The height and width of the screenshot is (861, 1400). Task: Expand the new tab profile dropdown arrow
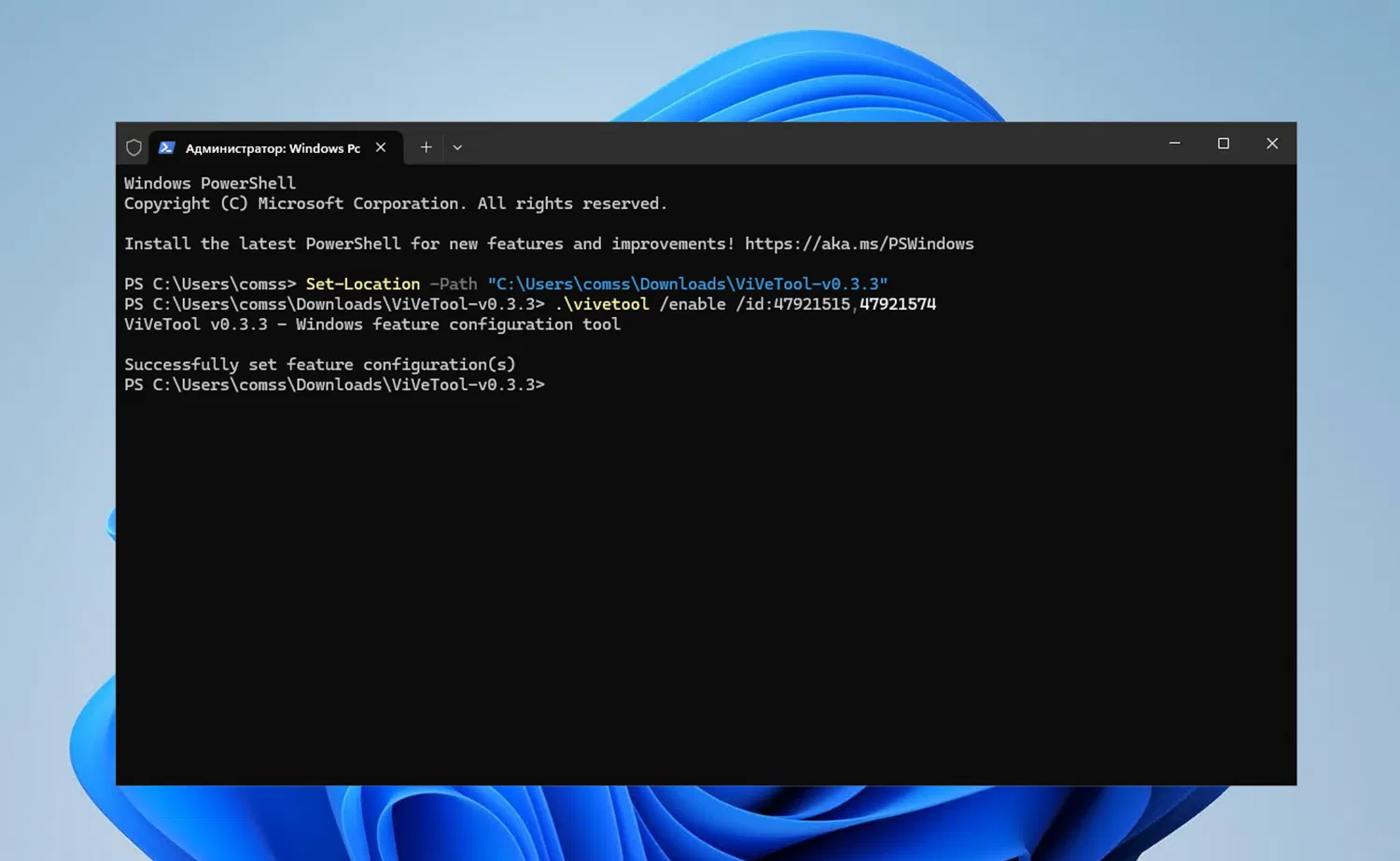[x=457, y=147]
